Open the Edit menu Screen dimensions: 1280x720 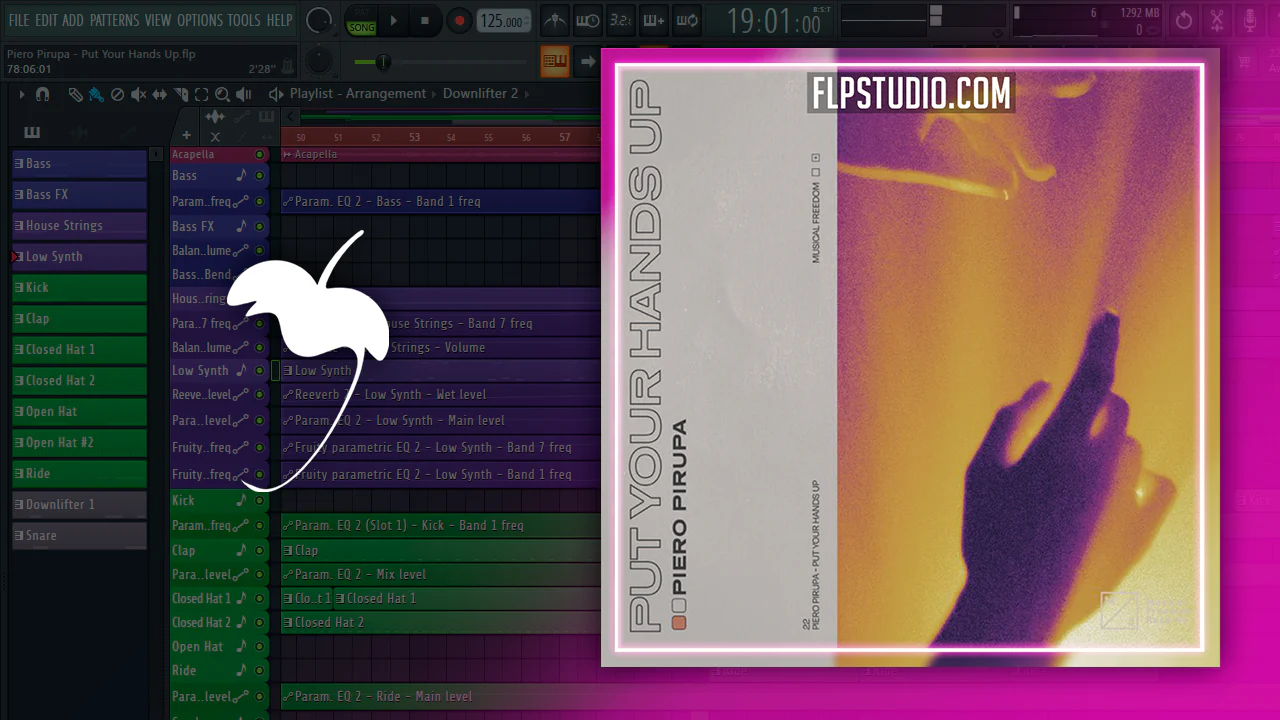(46, 20)
